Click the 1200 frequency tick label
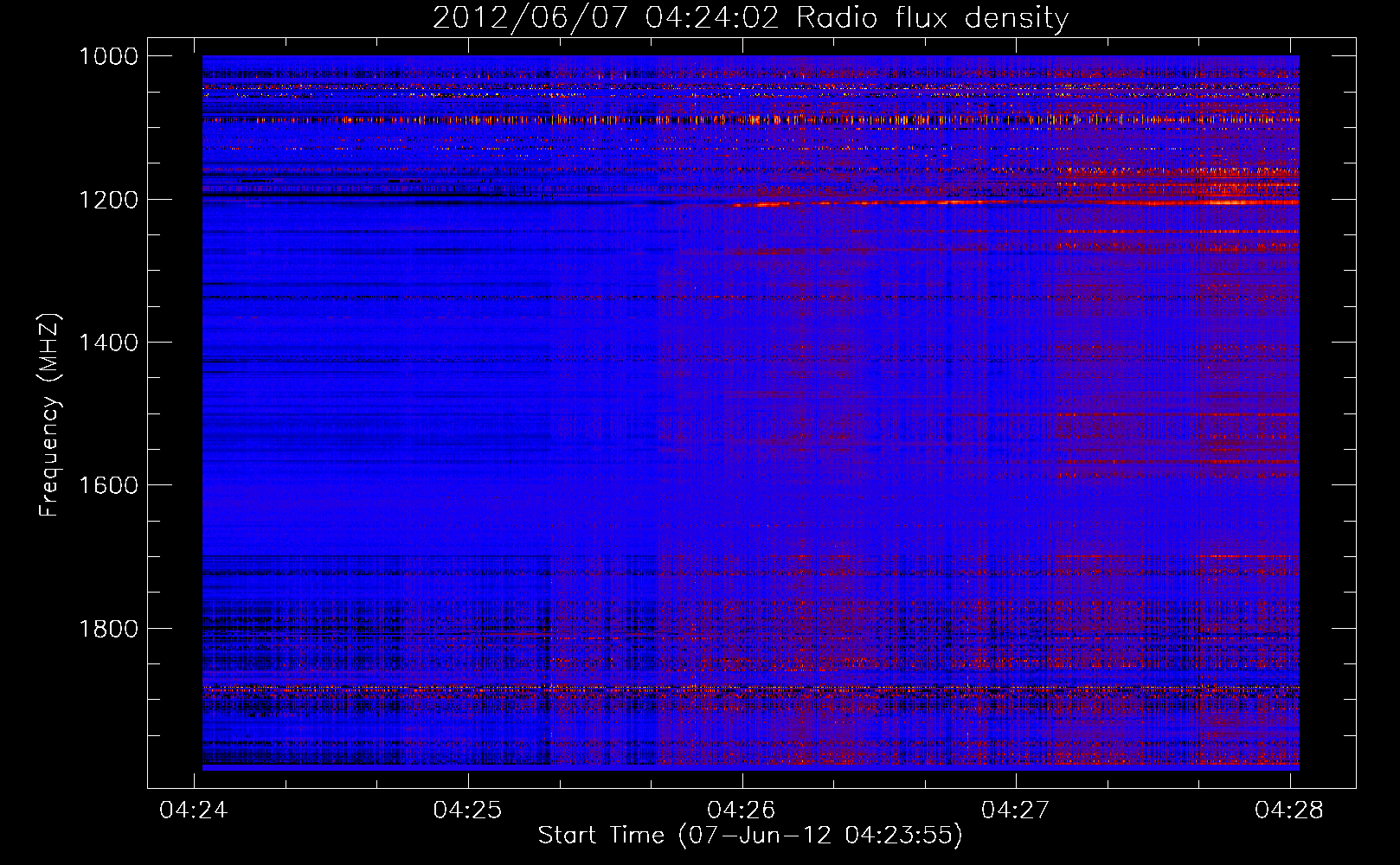This screenshot has width=1400, height=865. [108, 200]
